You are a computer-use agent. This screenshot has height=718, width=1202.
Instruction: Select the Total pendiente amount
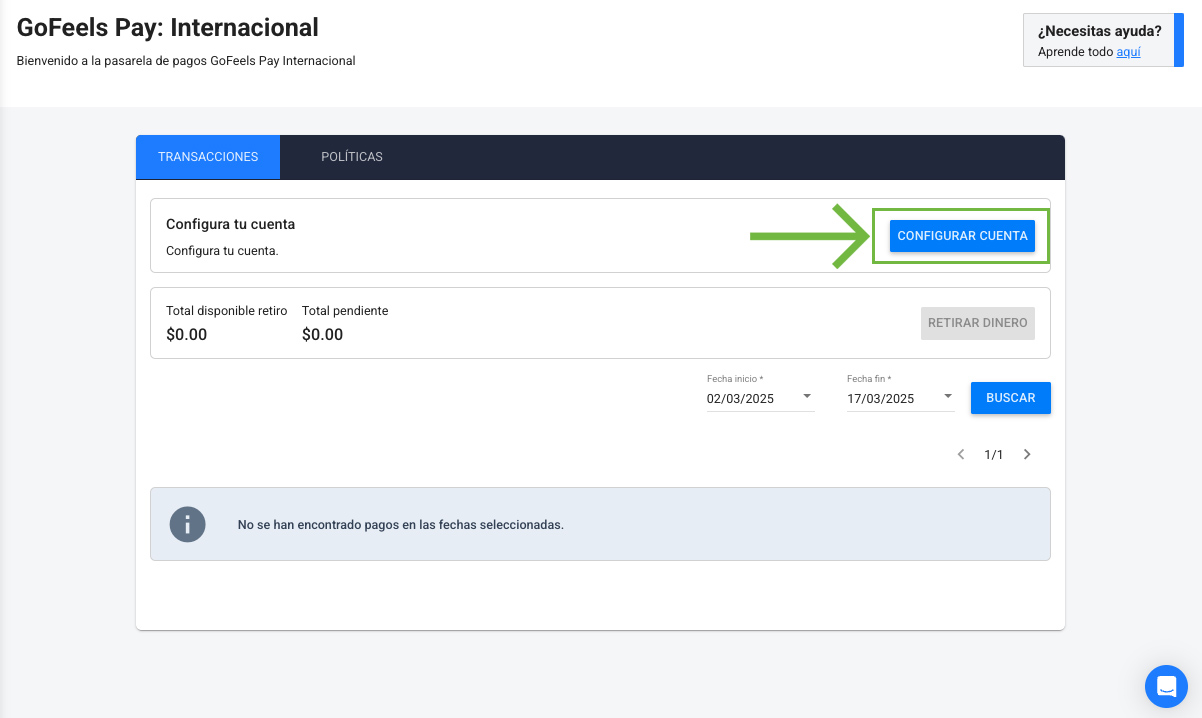pyautogui.click(x=322, y=334)
